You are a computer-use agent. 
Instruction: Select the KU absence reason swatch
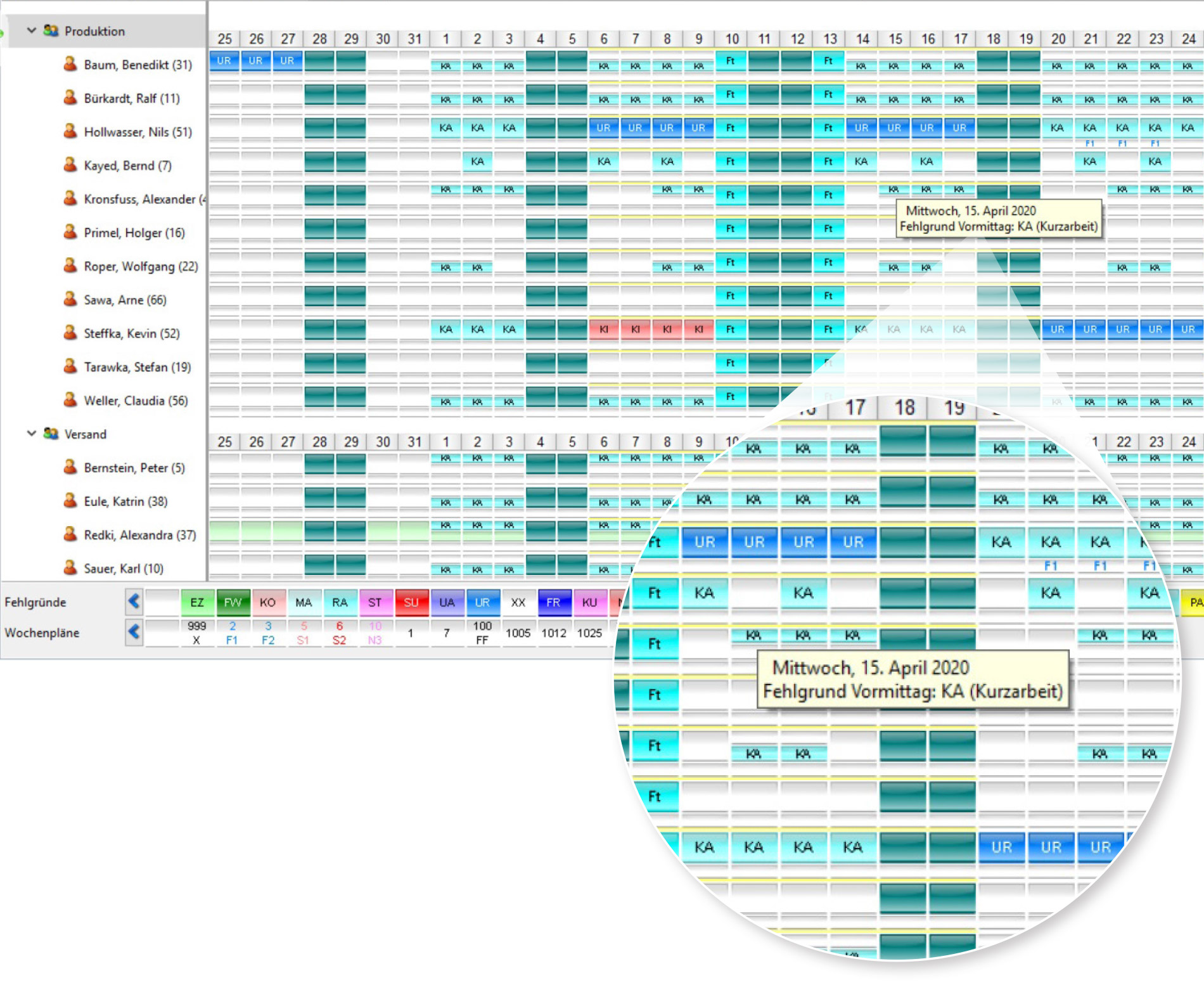pyautogui.click(x=590, y=602)
